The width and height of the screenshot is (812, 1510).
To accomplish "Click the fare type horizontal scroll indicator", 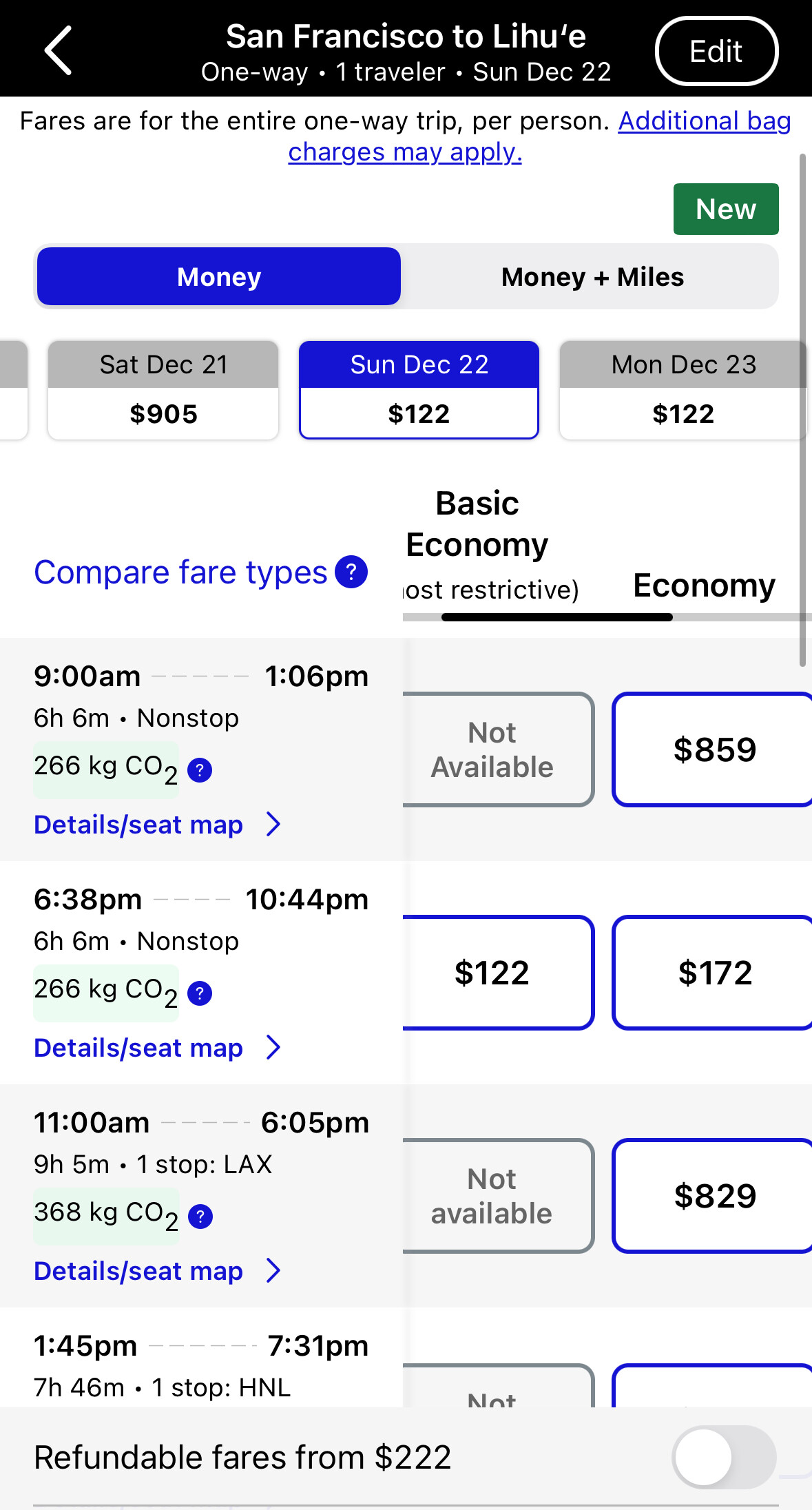I will click(x=556, y=617).
